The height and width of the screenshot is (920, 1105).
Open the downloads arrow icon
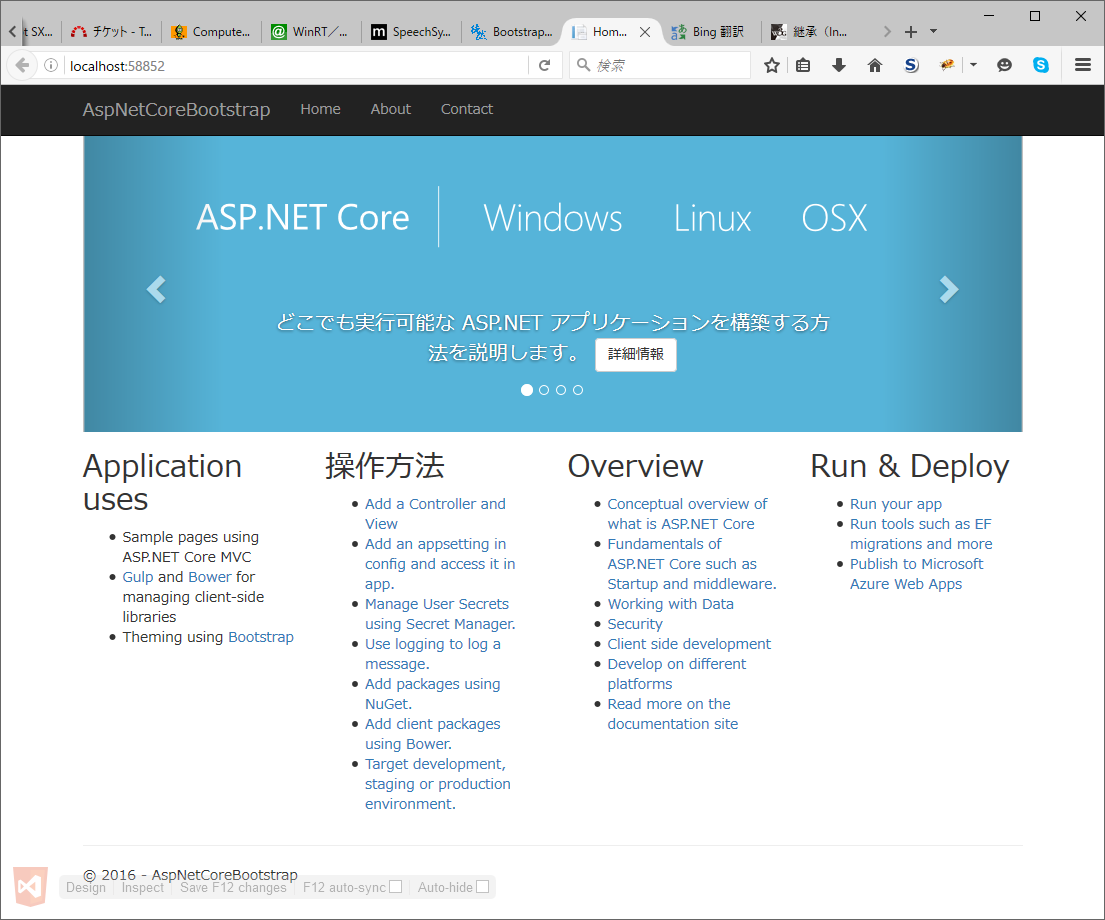(x=839, y=66)
